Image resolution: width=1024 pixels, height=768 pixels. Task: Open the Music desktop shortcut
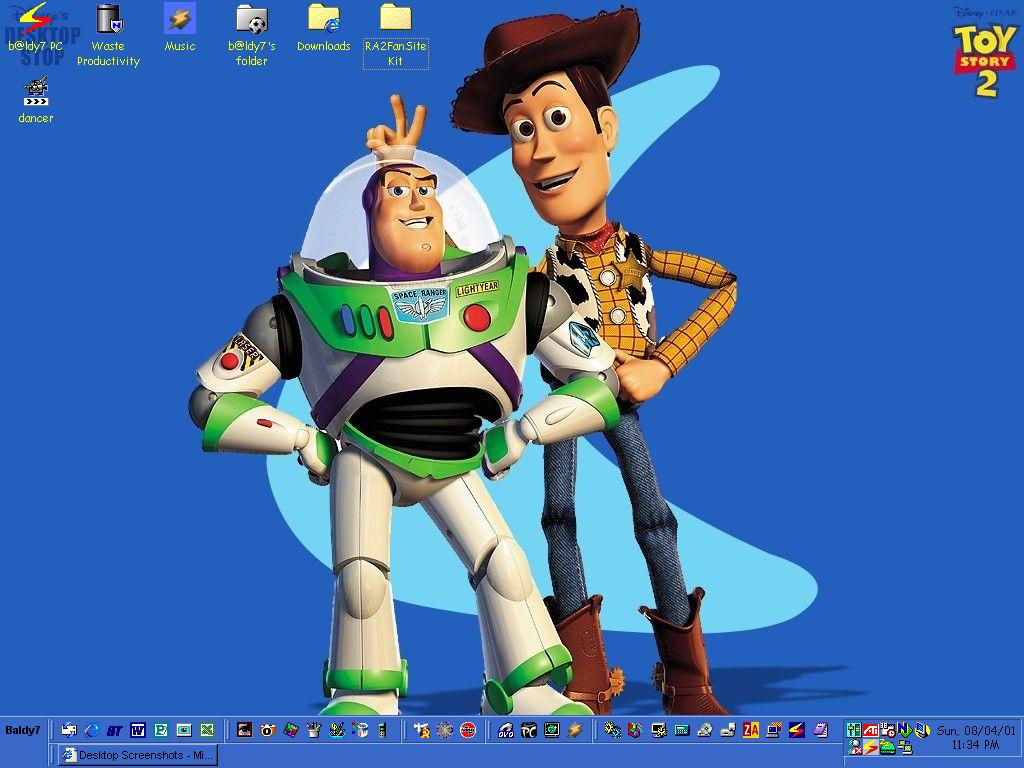180,19
